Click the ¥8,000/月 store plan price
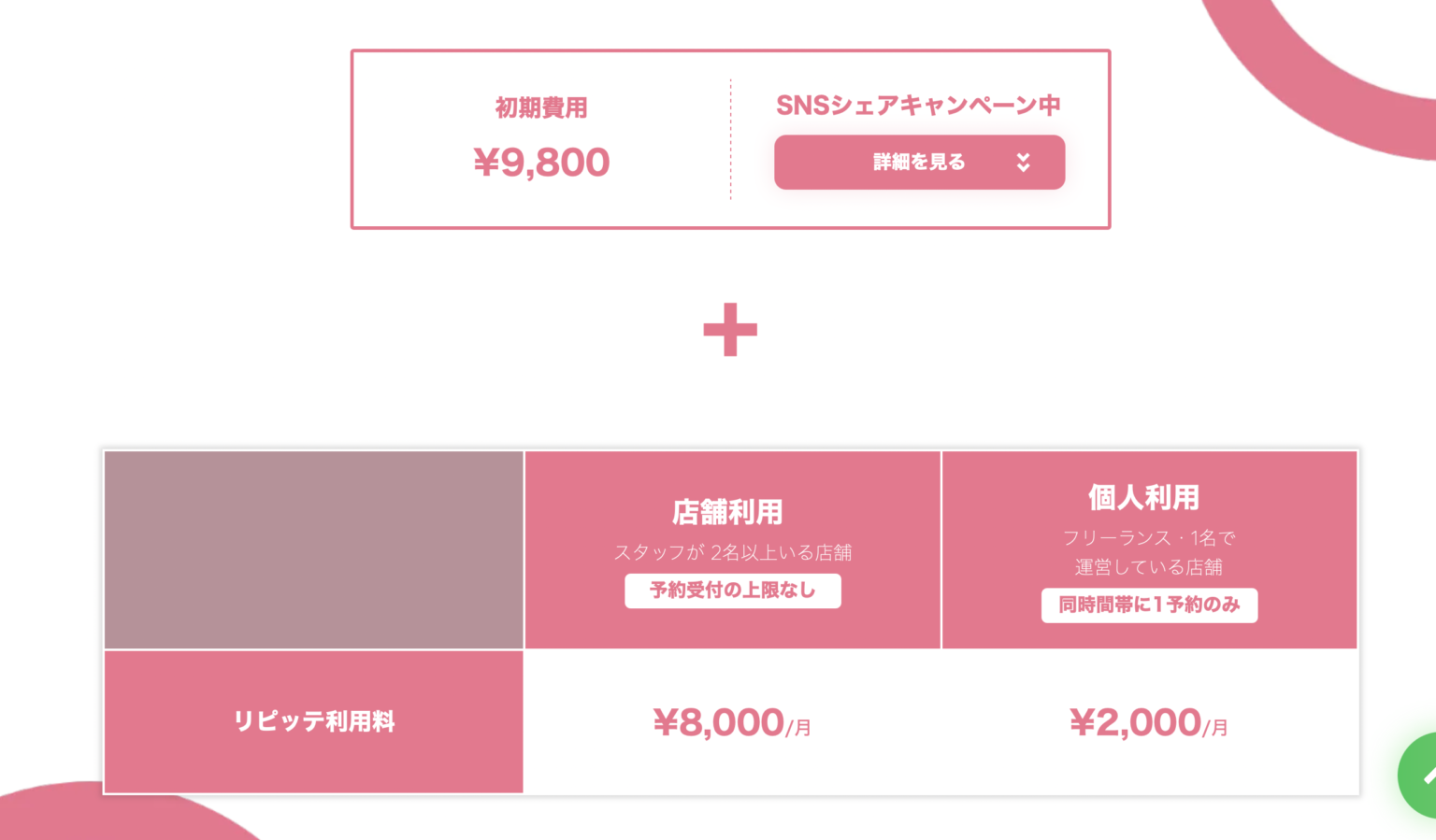Screen dimensions: 1436x840 tap(731, 723)
